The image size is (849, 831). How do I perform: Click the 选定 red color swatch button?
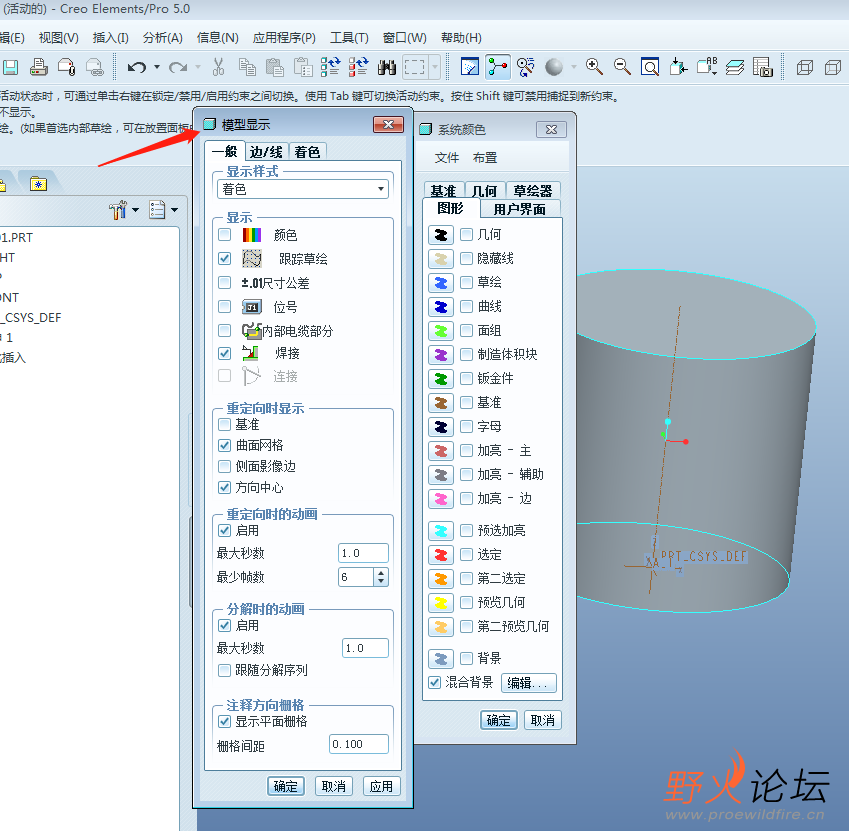pos(441,555)
